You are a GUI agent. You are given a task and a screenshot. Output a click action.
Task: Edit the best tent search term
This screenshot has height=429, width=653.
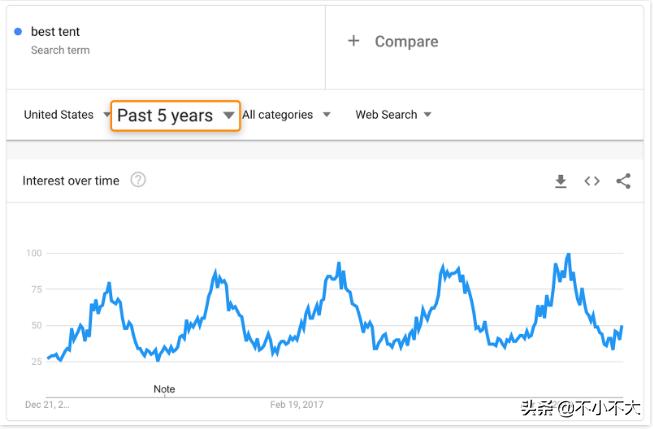pyautogui.click(x=56, y=32)
